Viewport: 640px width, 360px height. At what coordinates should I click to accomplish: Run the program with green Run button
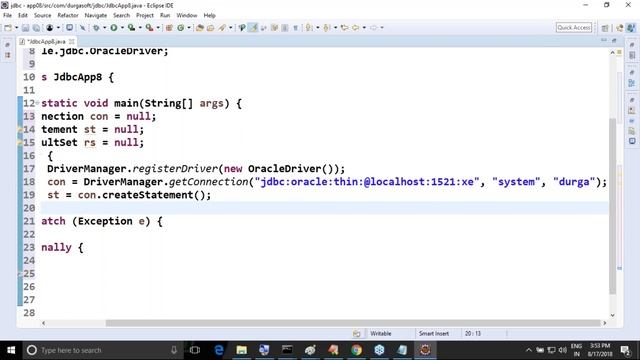click(x=114, y=28)
